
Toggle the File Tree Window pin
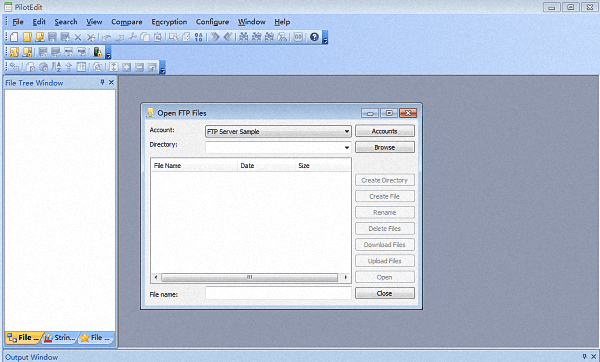tap(102, 82)
